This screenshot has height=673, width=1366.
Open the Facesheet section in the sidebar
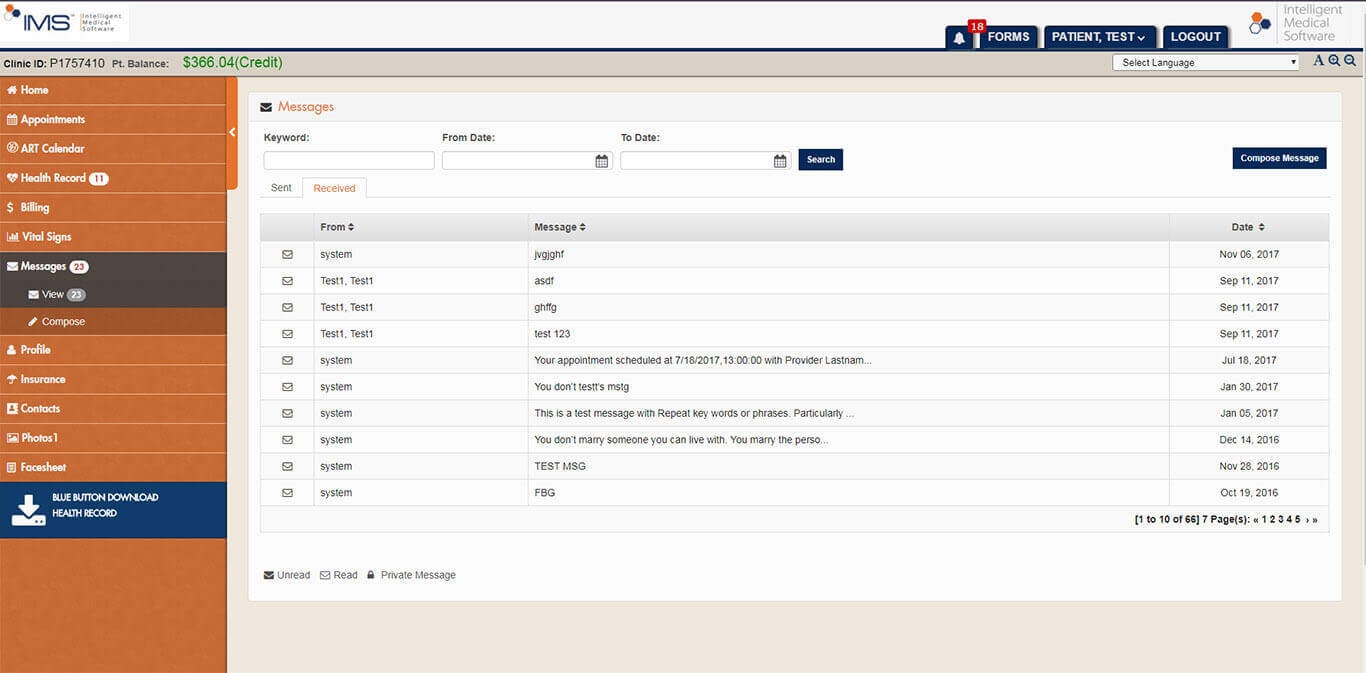coord(44,466)
